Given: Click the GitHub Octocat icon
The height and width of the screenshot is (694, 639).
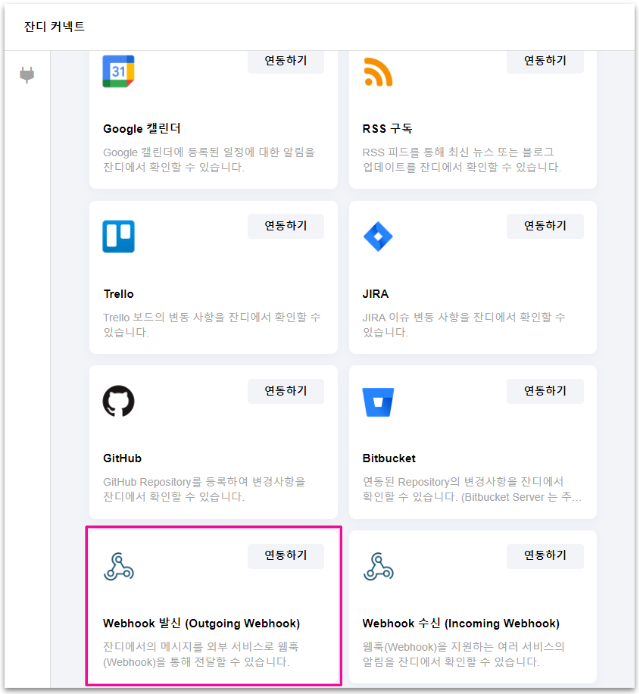Looking at the screenshot, I should (x=118, y=401).
